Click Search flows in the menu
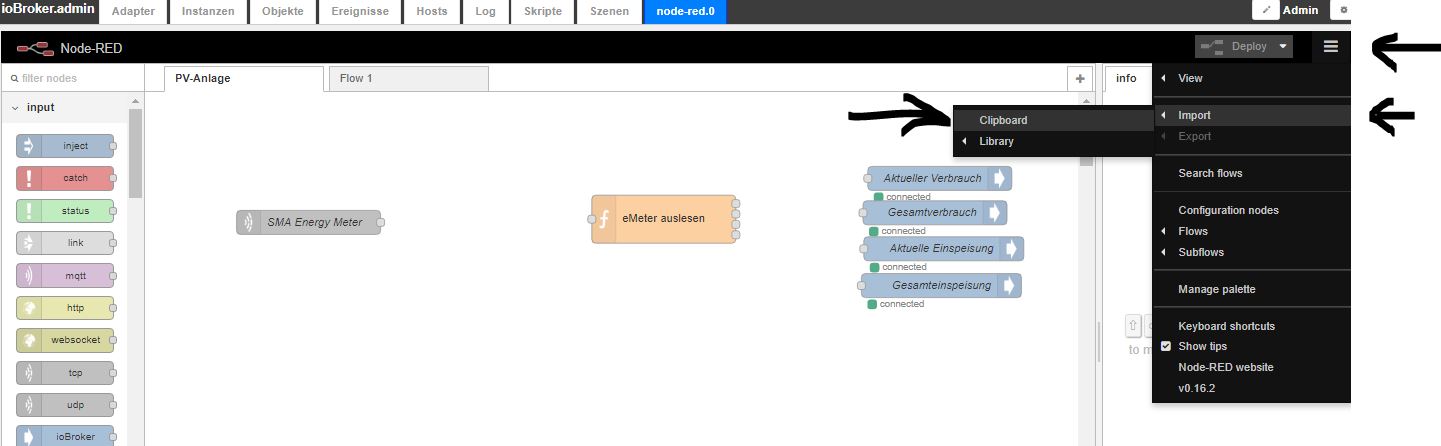The width and height of the screenshot is (1441, 446). (x=1251, y=173)
